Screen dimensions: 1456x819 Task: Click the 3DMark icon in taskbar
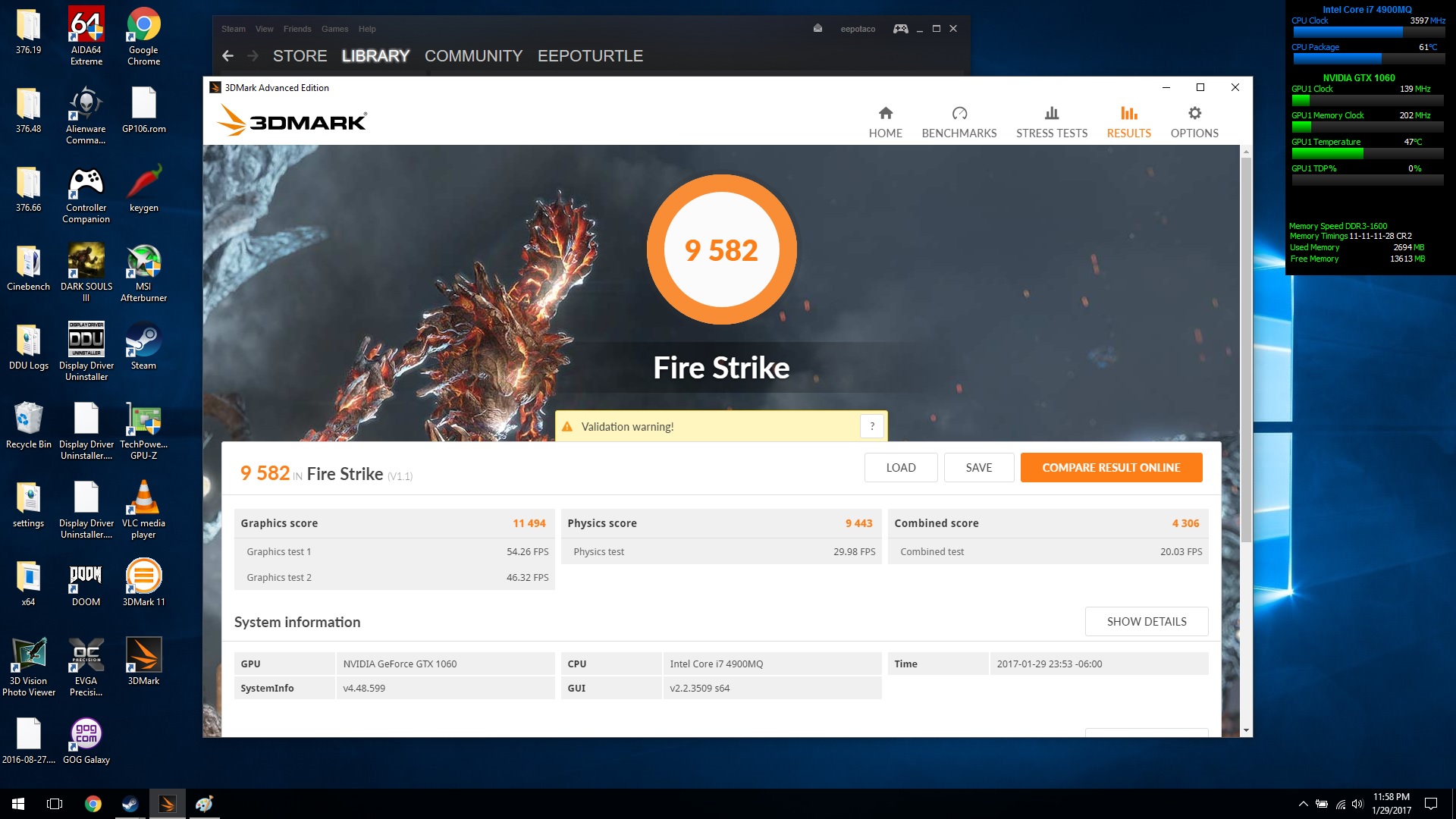click(167, 804)
